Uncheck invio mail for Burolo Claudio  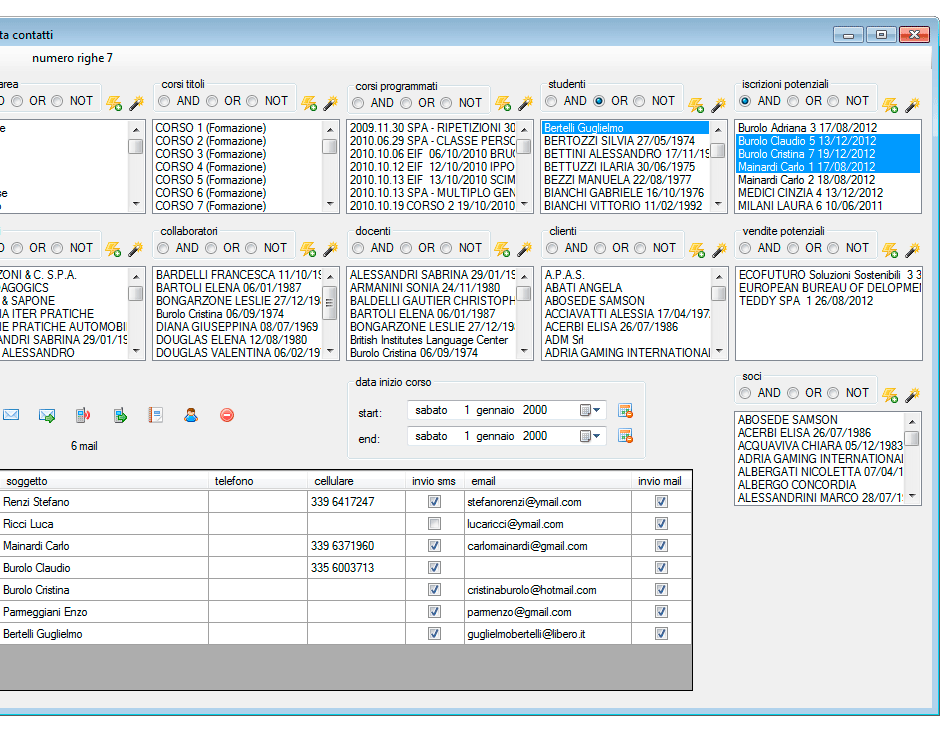tap(661, 568)
